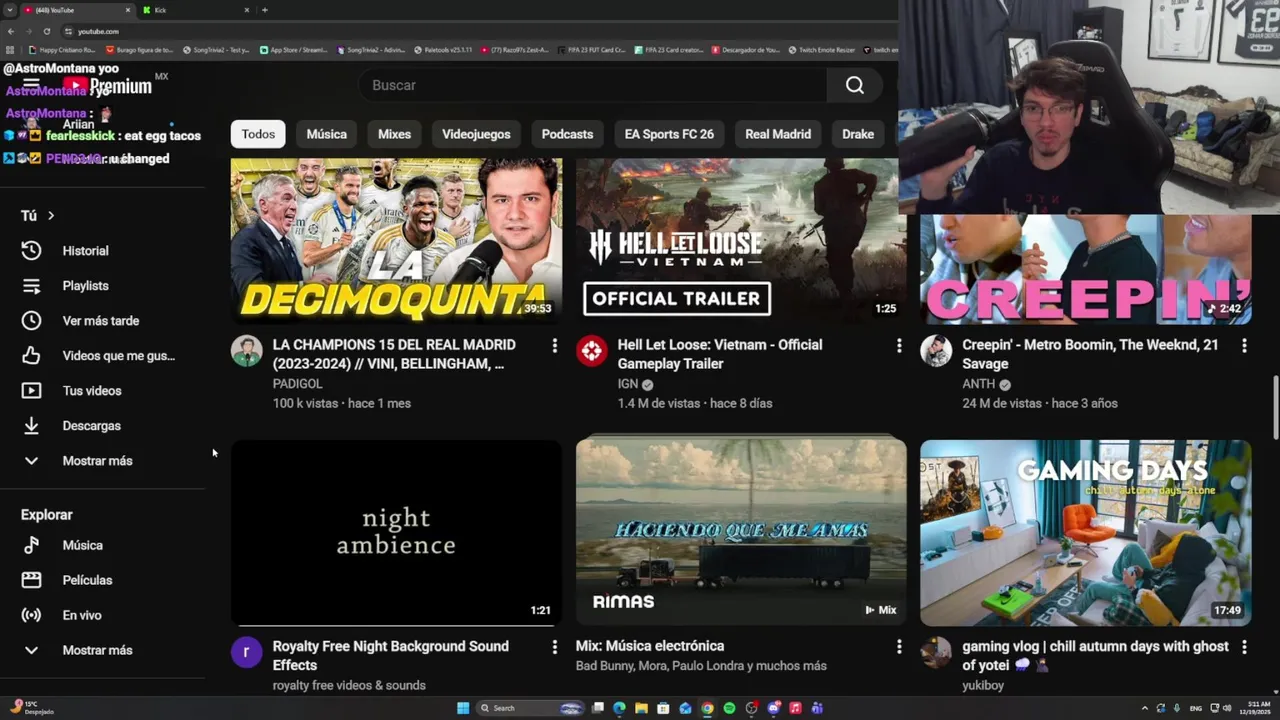Open Royalty Free Night Background title
The height and width of the screenshot is (720, 1280).
click(390, 656)
